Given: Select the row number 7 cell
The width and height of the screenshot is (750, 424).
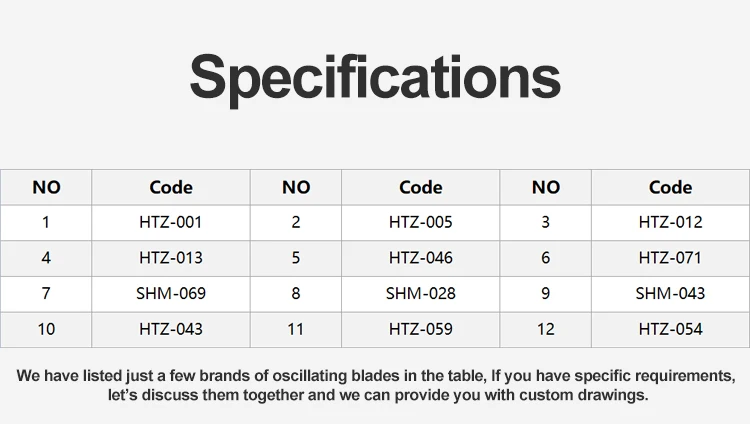Looking at the screenshot, I should 46,293.
